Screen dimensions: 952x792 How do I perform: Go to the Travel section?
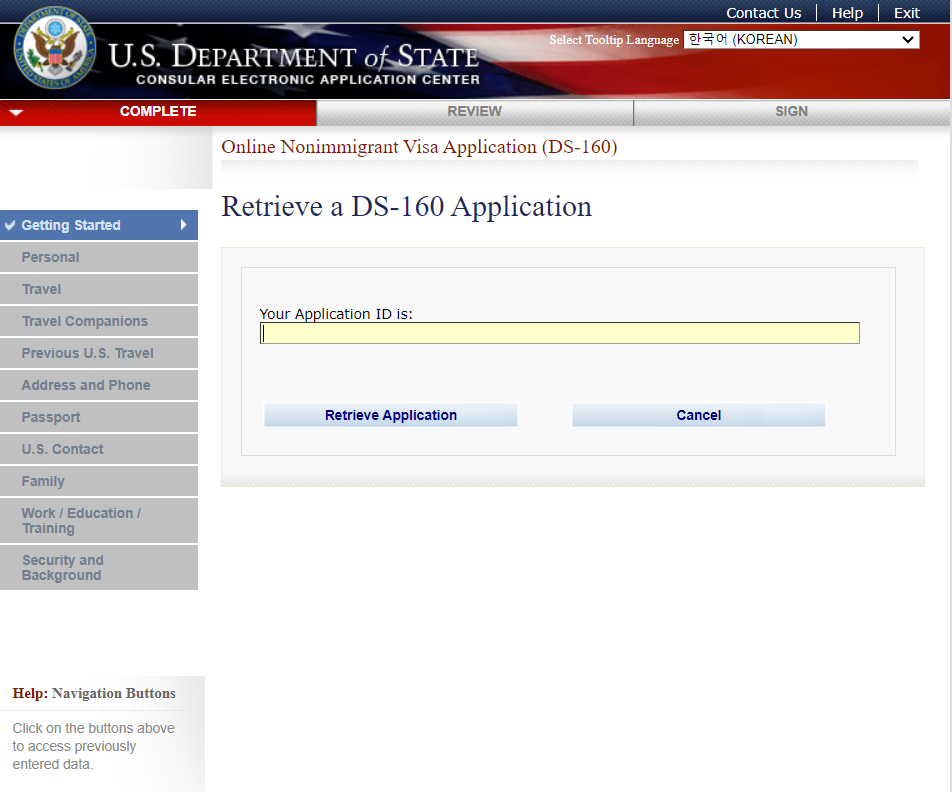(99, 289)
